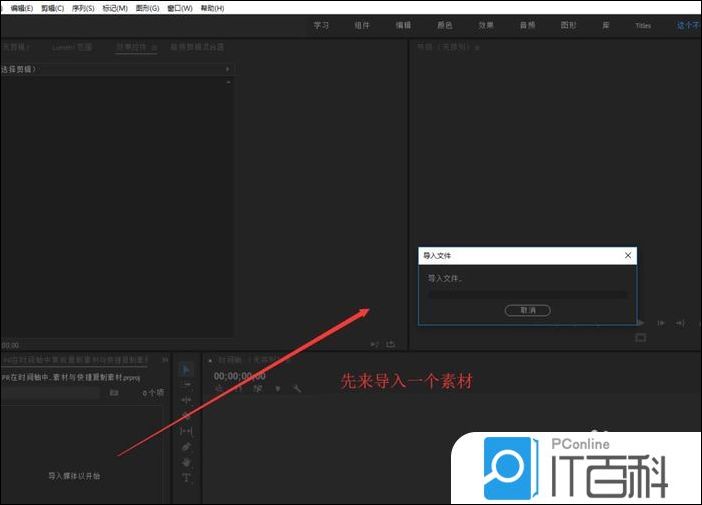Switch to the Titles workspace

pyautogui.click(x=643, y=26)
